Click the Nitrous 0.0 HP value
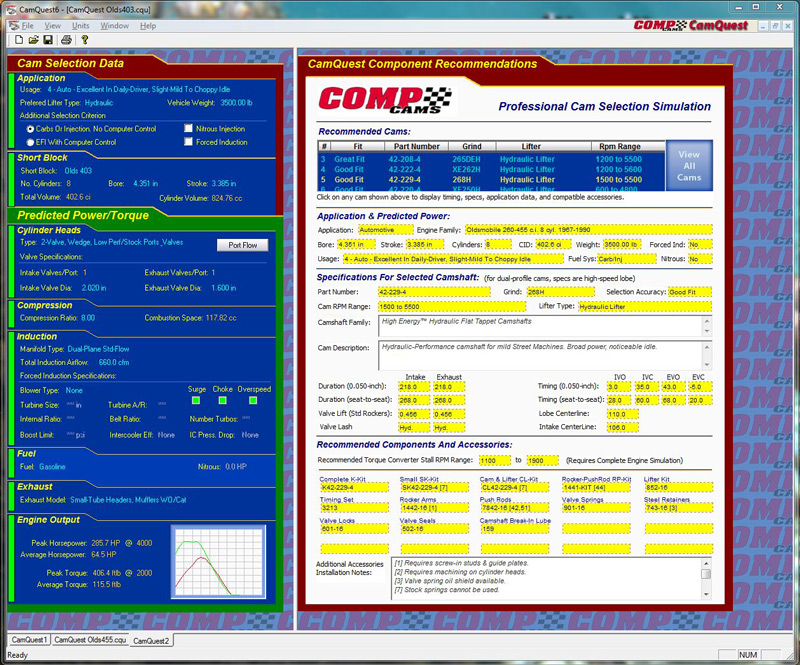The image size is (800, 665). [236, 467]
